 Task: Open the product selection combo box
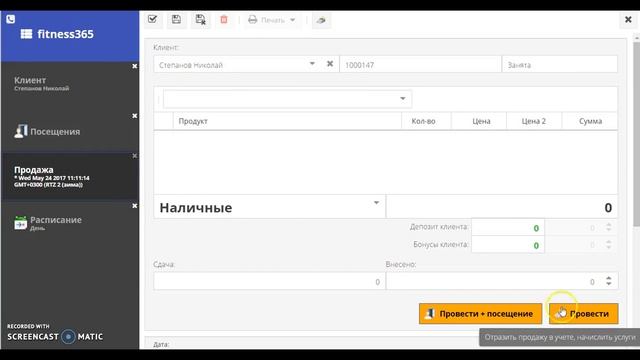(x=287, y=99)
